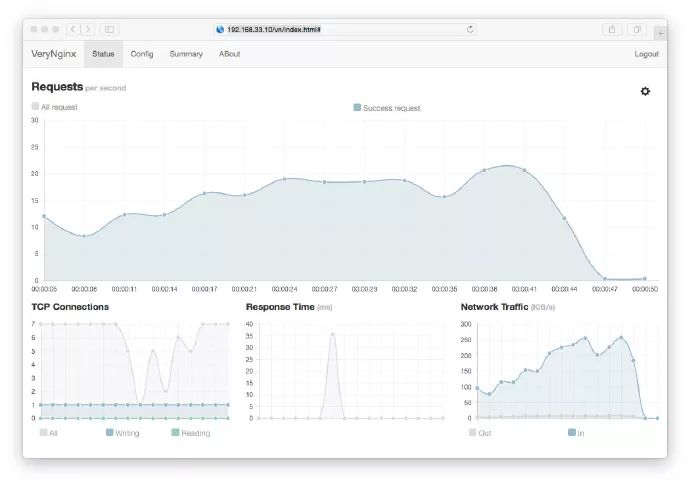
Task: Click the Logout link
Action: pyautogui.click(x=646, y=54)
